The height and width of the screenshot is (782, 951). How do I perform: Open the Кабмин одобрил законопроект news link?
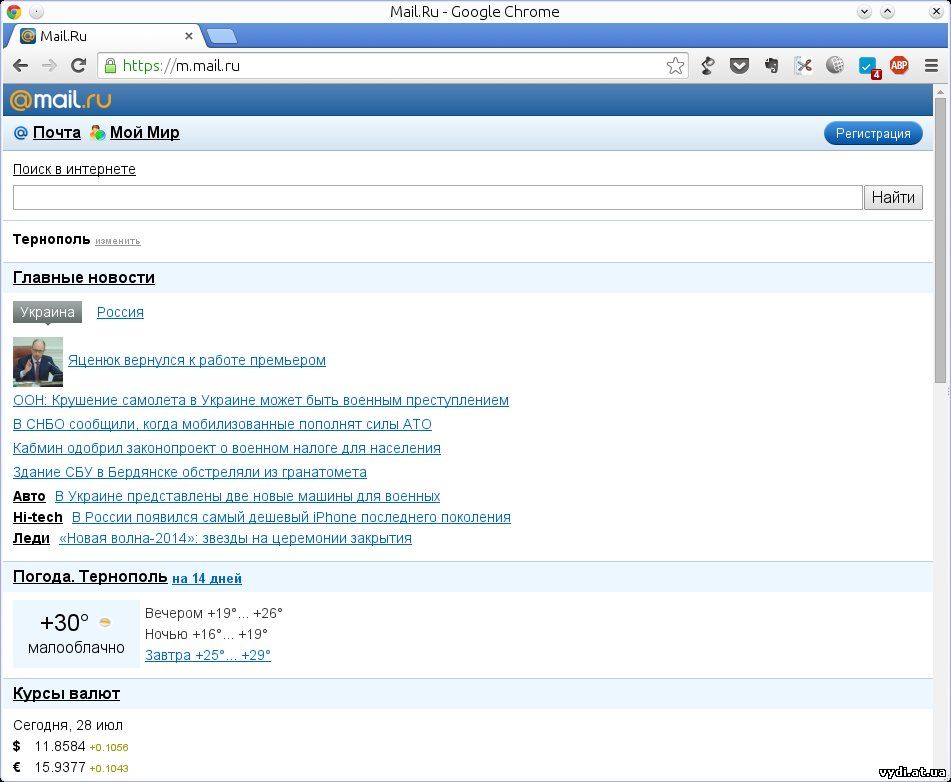[x=227, y=448]
